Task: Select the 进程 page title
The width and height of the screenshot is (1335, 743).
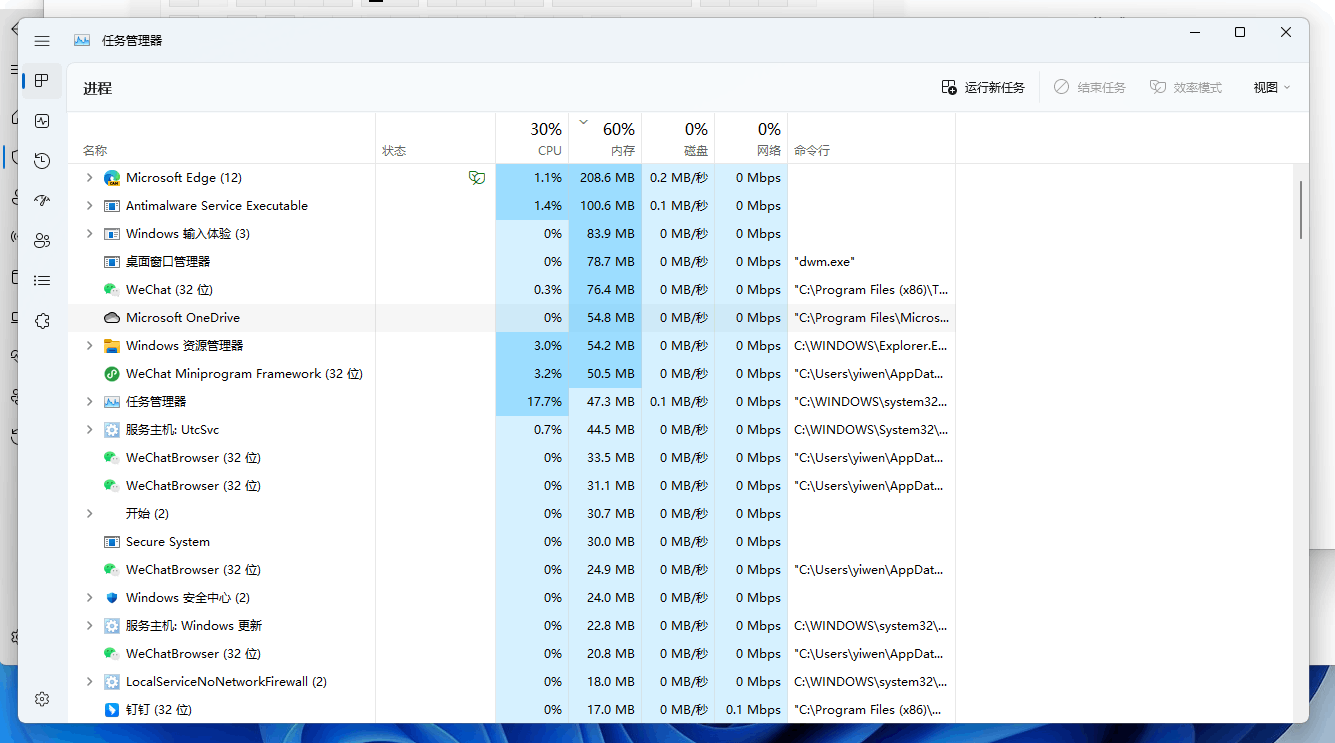Action: point(98,89)
